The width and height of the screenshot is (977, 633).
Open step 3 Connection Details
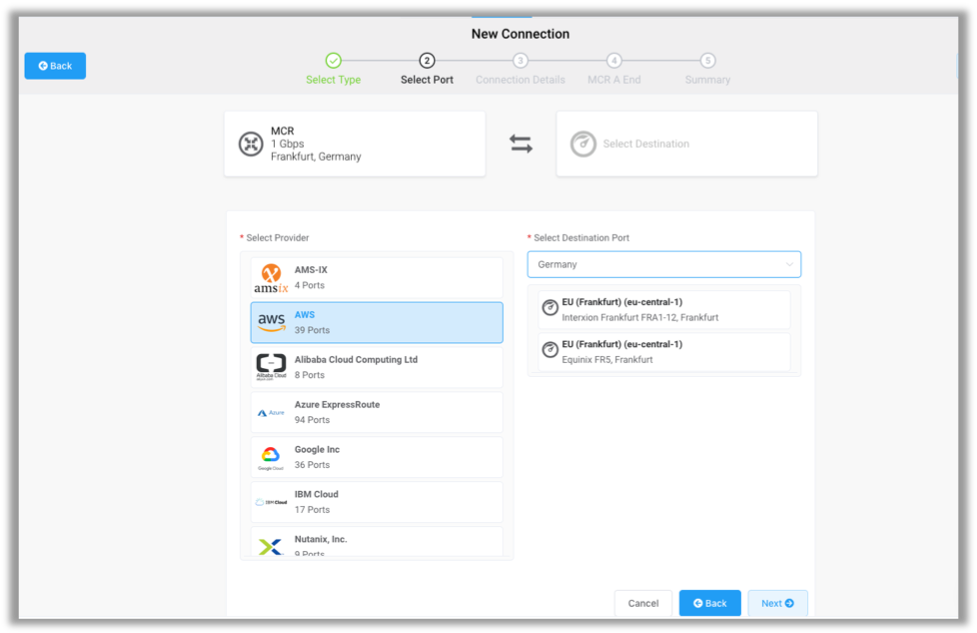[x=520, y=61]
